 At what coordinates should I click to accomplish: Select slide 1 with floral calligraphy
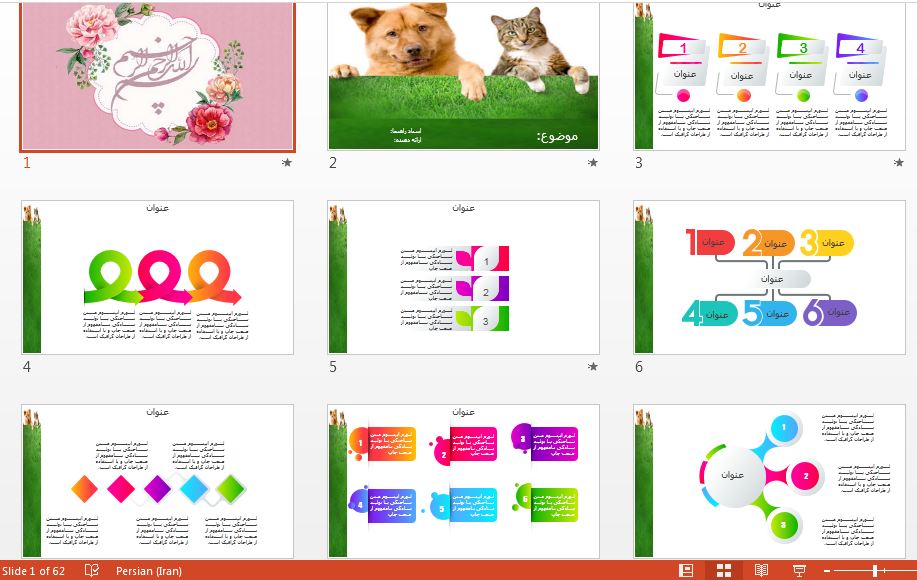pyautogui.click(x=158, y=76)
